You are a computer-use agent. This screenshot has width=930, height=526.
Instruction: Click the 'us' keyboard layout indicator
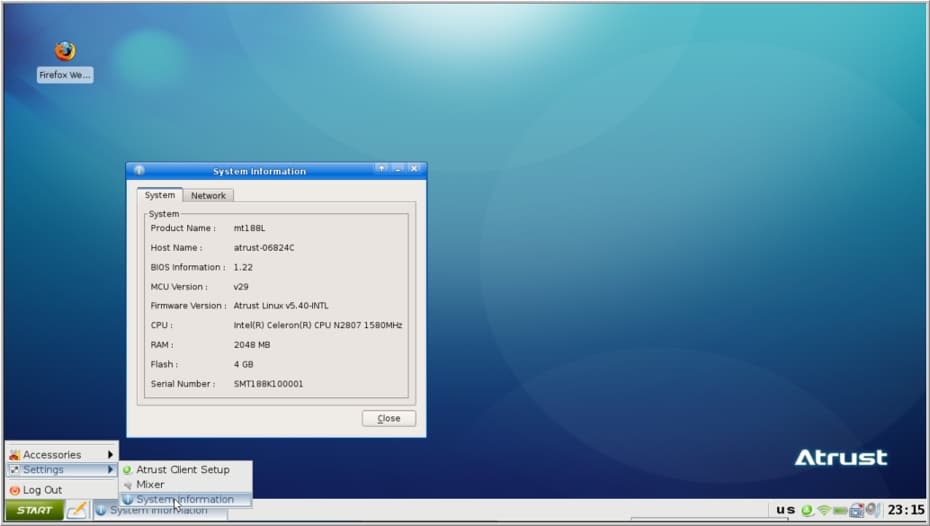(785, 509)
